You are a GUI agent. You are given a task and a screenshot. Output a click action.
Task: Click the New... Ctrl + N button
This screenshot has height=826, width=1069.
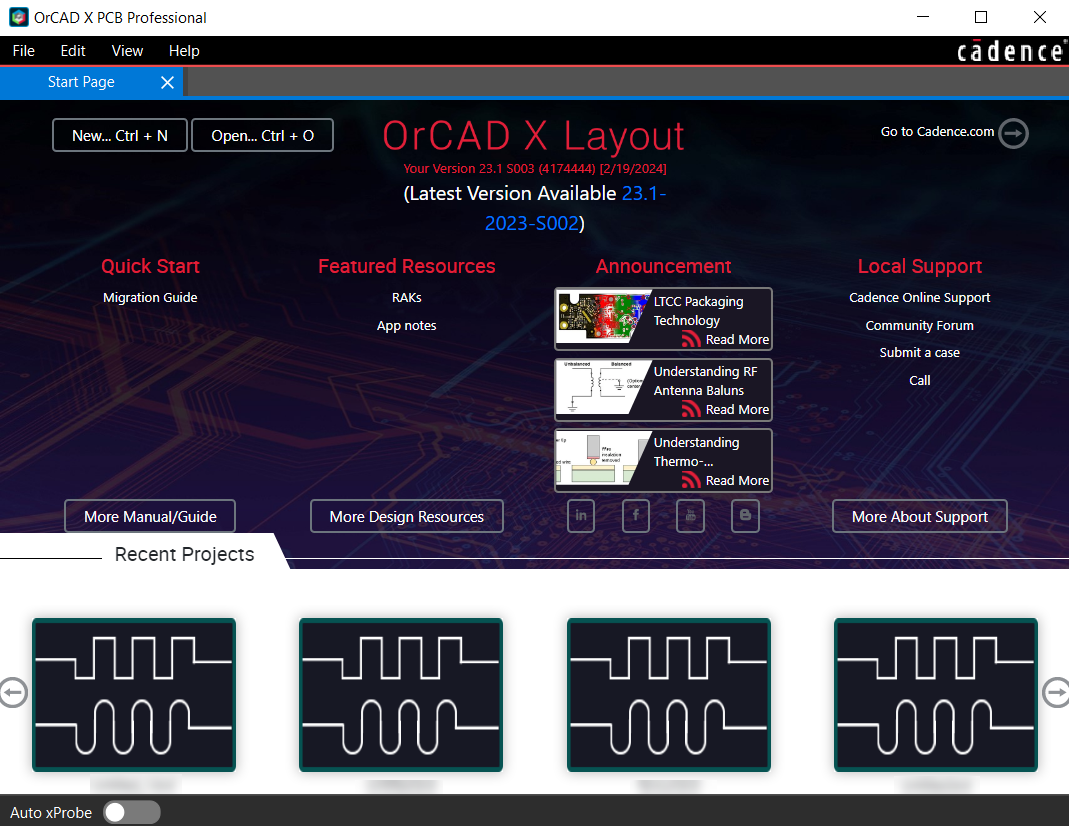[x=120, y=135]
